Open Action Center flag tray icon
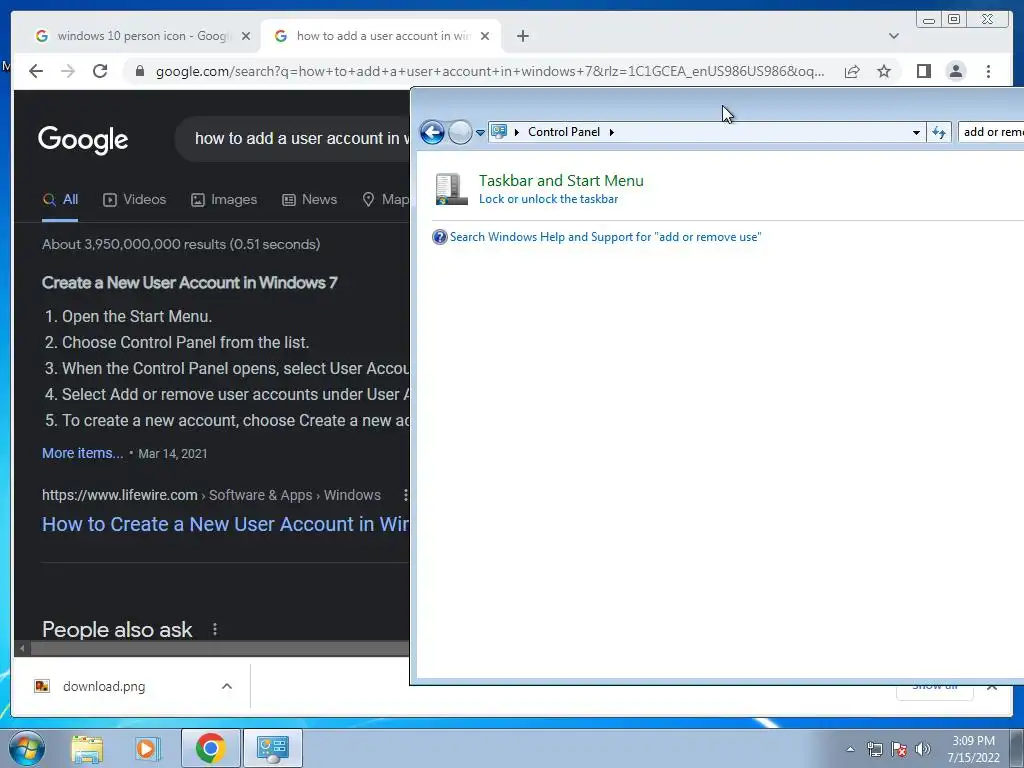 coord(899,749)
